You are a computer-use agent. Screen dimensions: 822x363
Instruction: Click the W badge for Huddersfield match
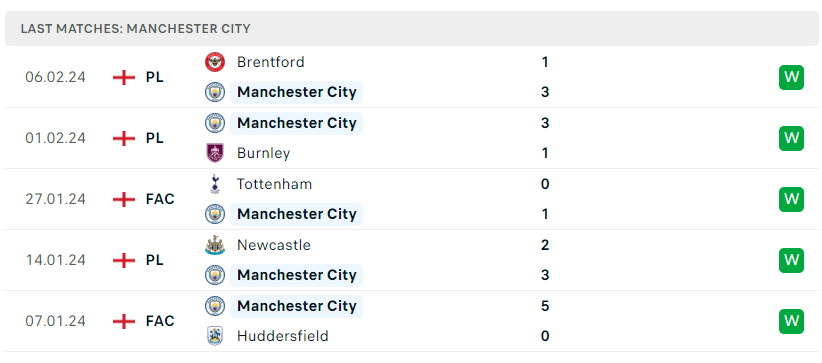[x=791, y=321]
